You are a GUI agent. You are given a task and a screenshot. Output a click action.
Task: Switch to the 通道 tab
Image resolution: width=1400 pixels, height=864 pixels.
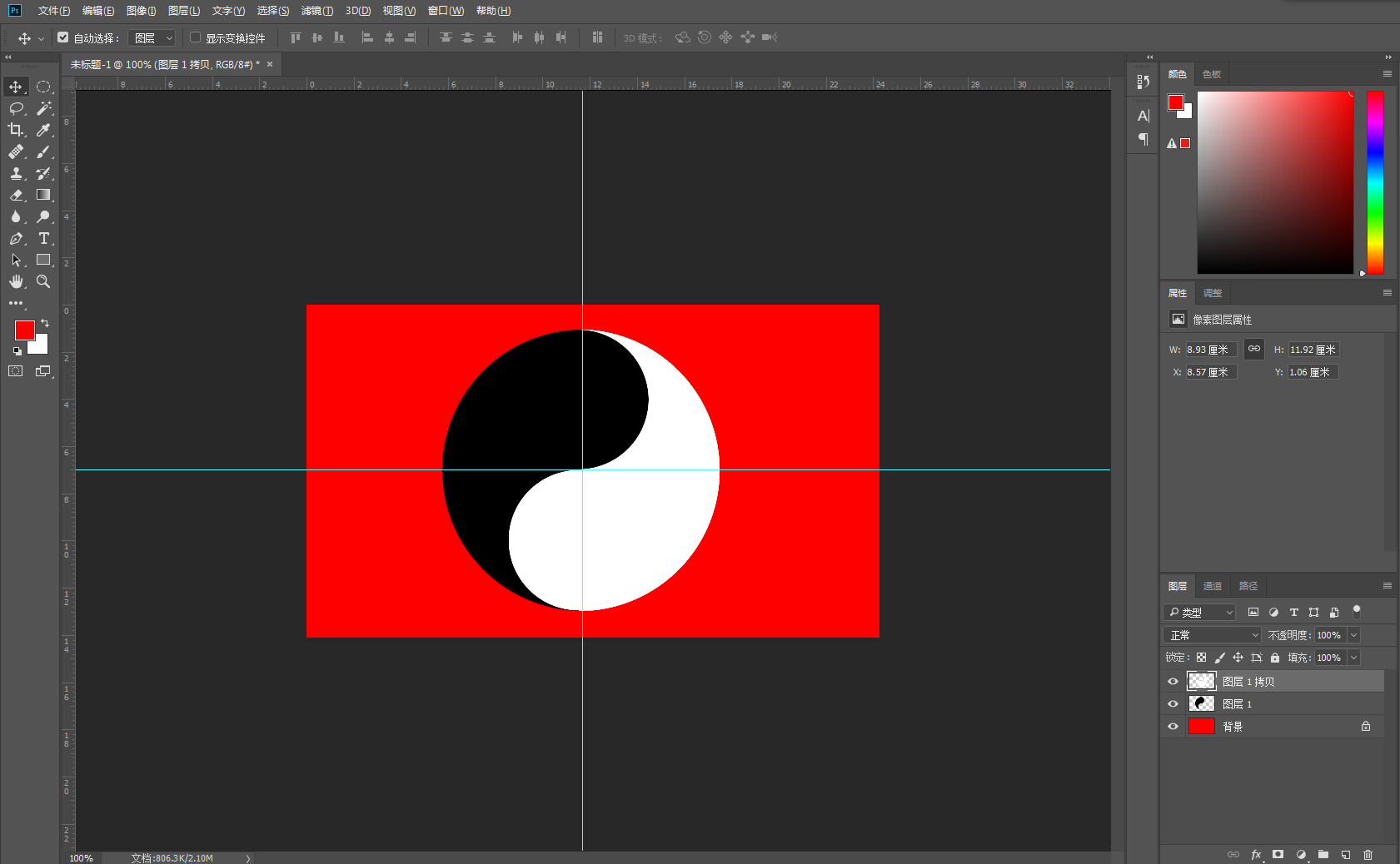click(1213, 586)
